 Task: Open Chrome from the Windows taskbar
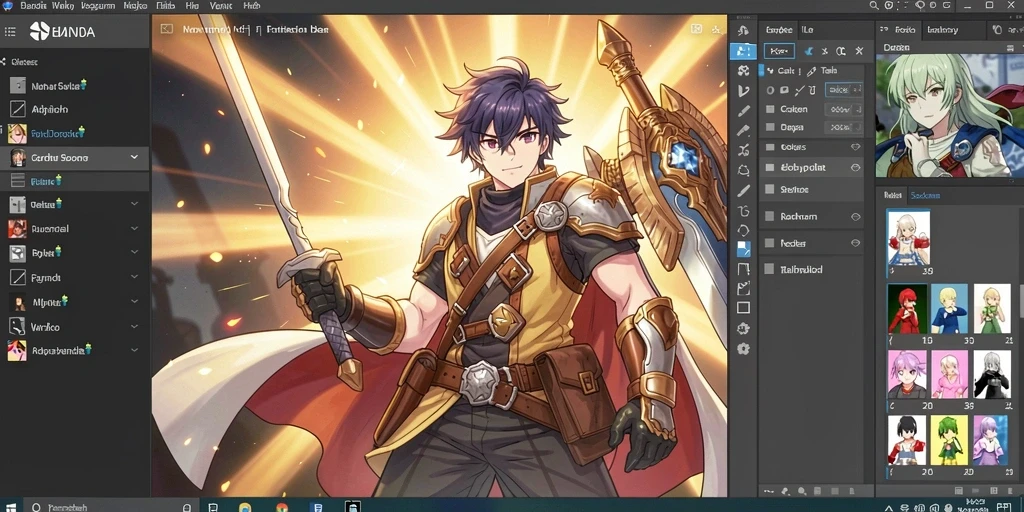pyautogui.click(x=281, y=507)
